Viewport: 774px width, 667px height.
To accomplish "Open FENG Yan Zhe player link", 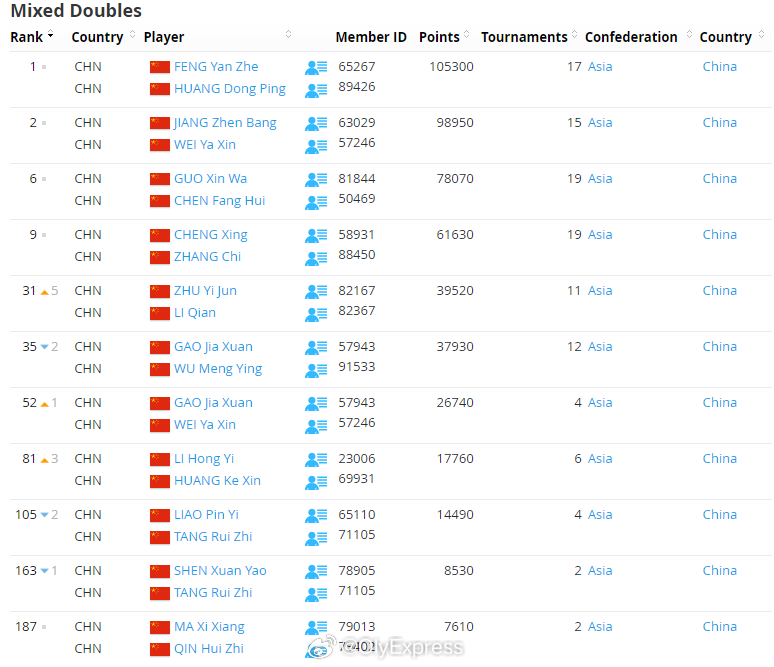I will click(216, 67).
